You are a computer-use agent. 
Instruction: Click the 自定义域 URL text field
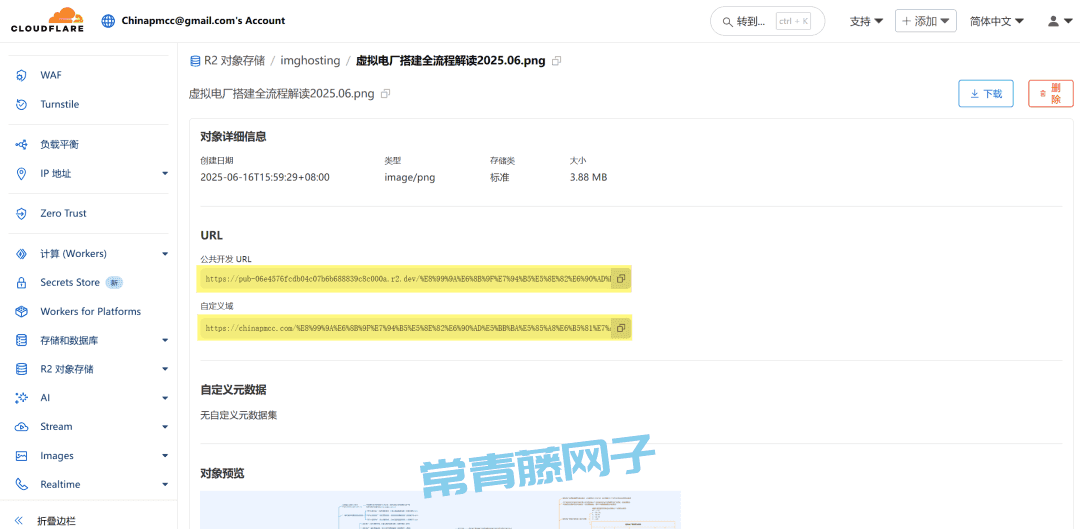pos(406,328)
